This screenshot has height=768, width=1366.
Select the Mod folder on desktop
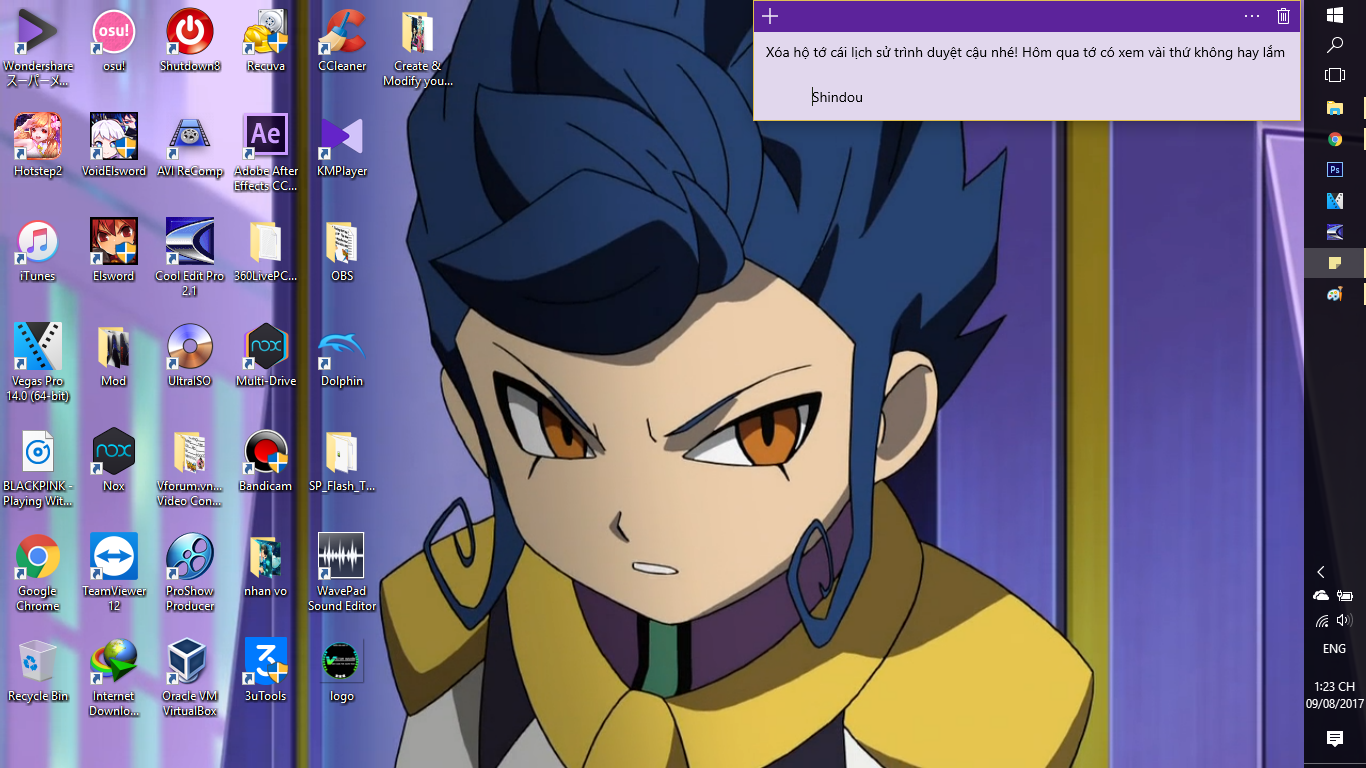(114, 356)
